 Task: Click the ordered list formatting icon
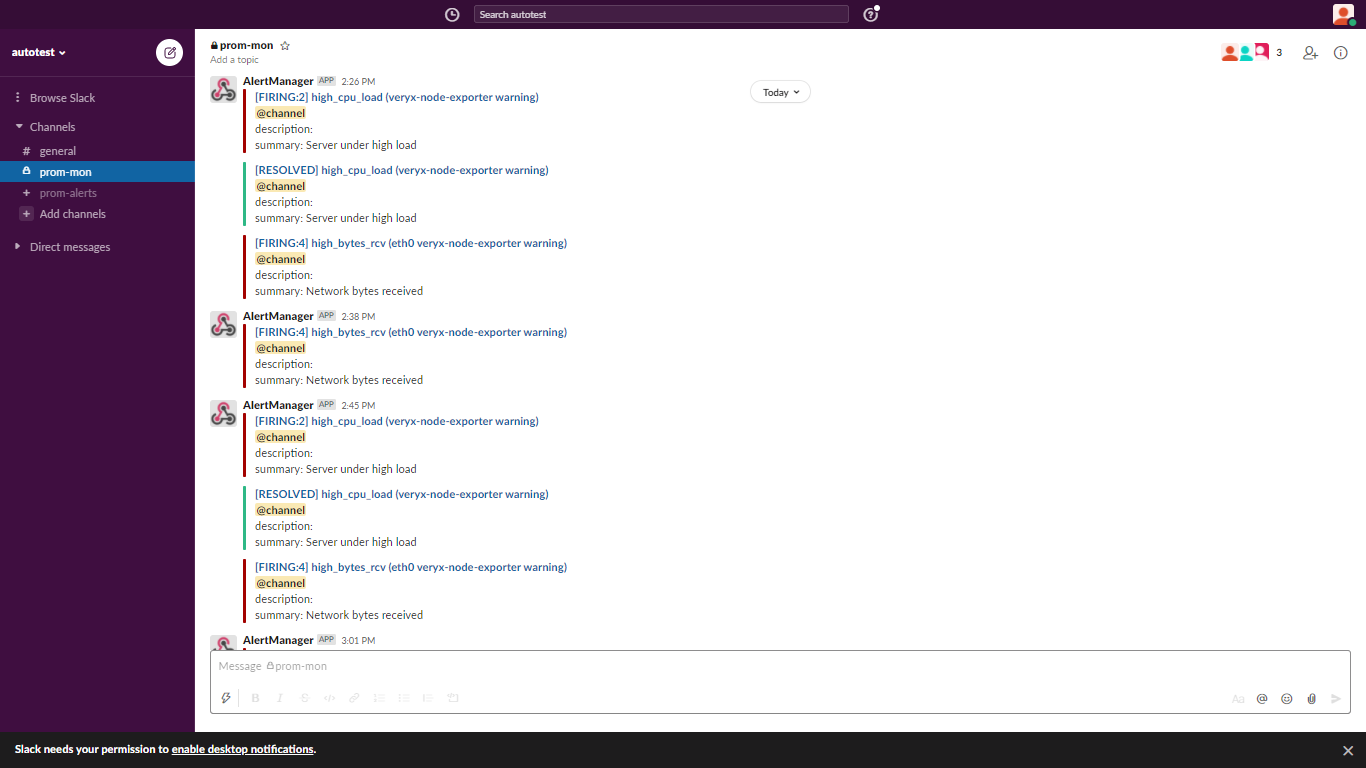[x=379, y=698]
